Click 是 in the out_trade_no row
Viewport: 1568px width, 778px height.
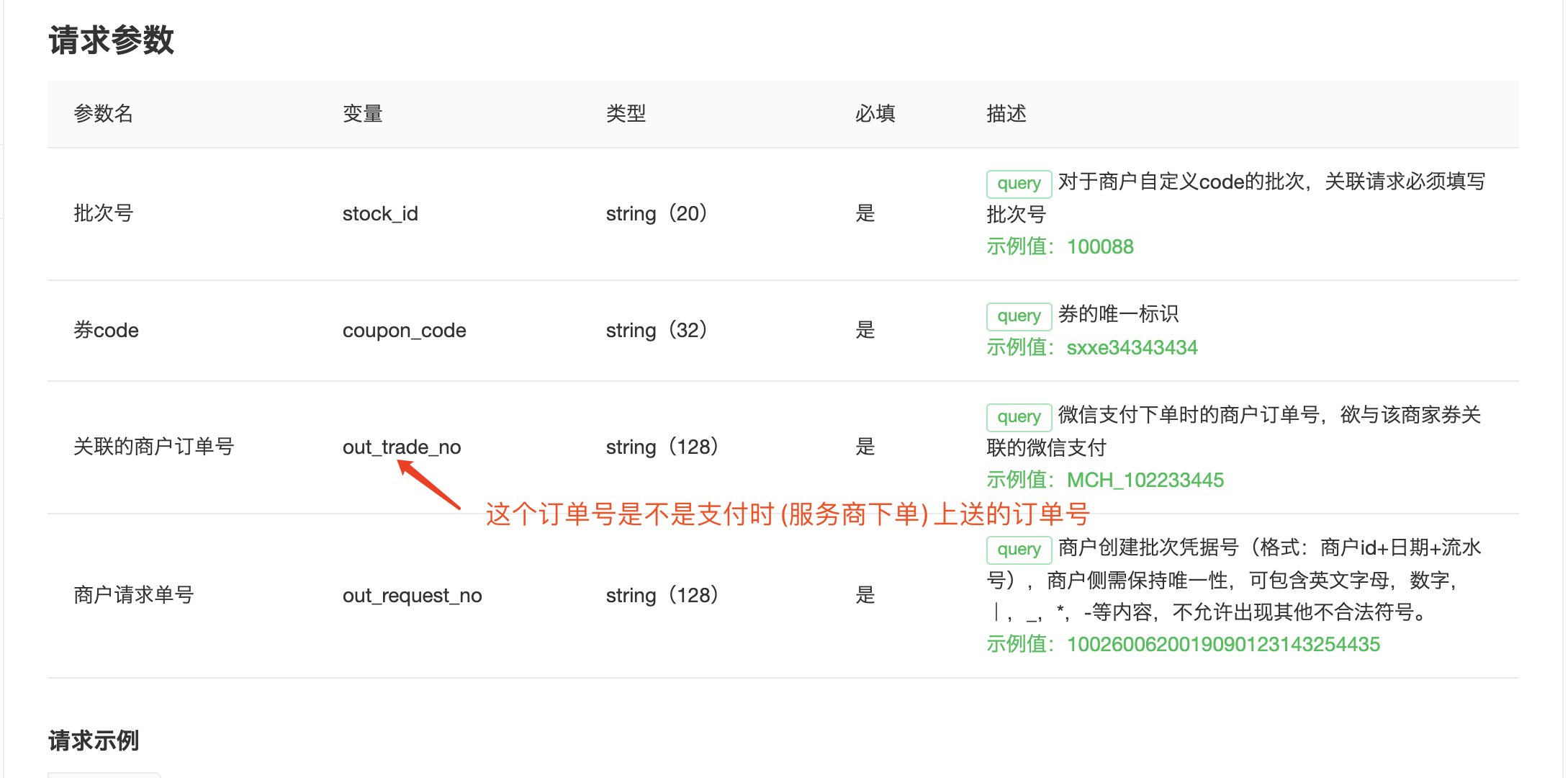[865, 447]
